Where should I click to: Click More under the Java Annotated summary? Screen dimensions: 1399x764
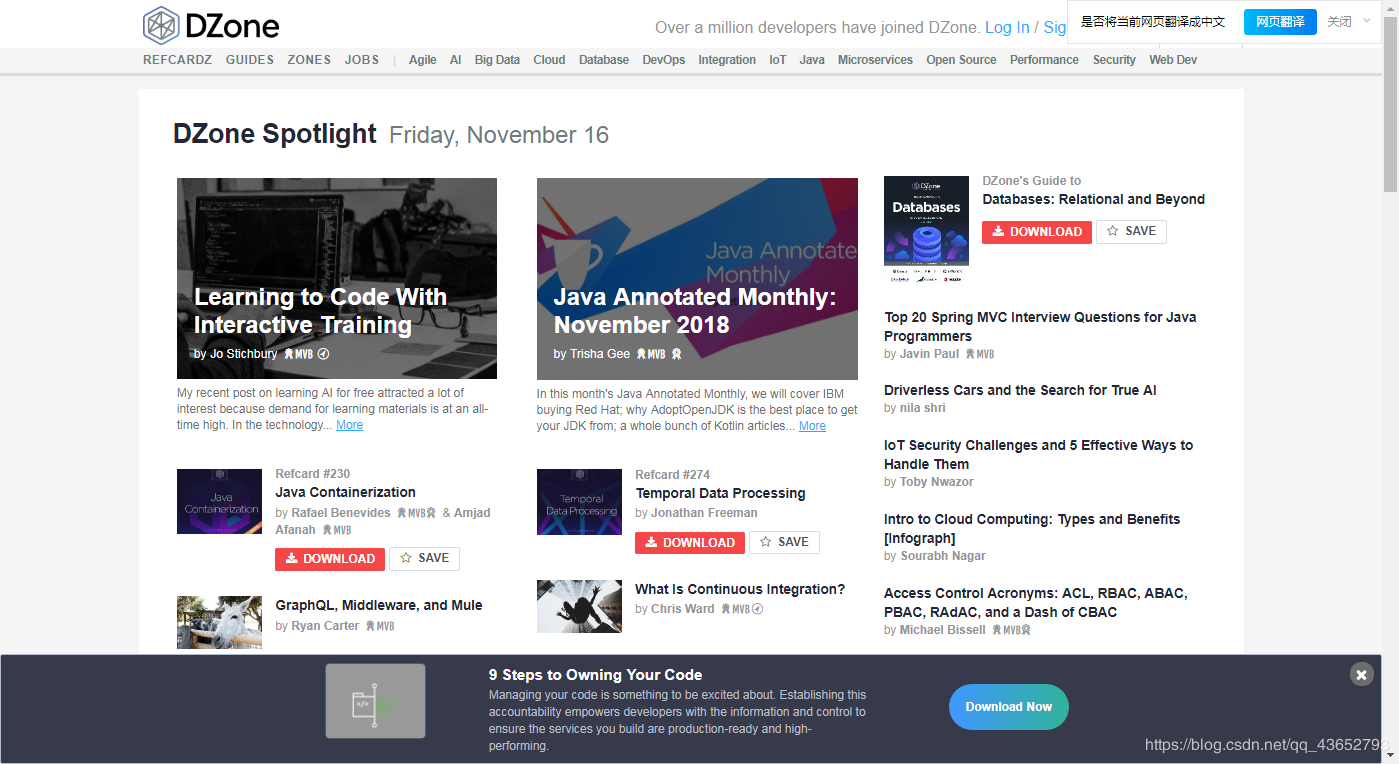(x=812, y=426)
